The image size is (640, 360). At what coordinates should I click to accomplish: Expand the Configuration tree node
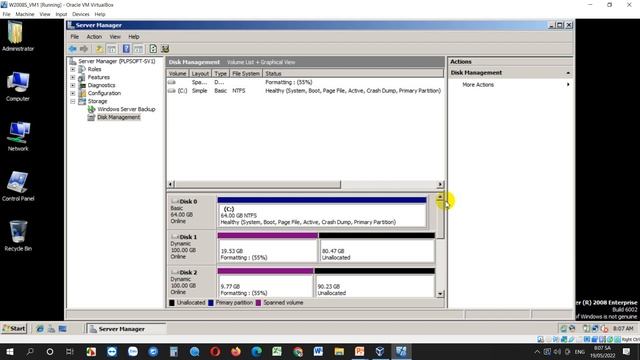(x=73, y=93)
